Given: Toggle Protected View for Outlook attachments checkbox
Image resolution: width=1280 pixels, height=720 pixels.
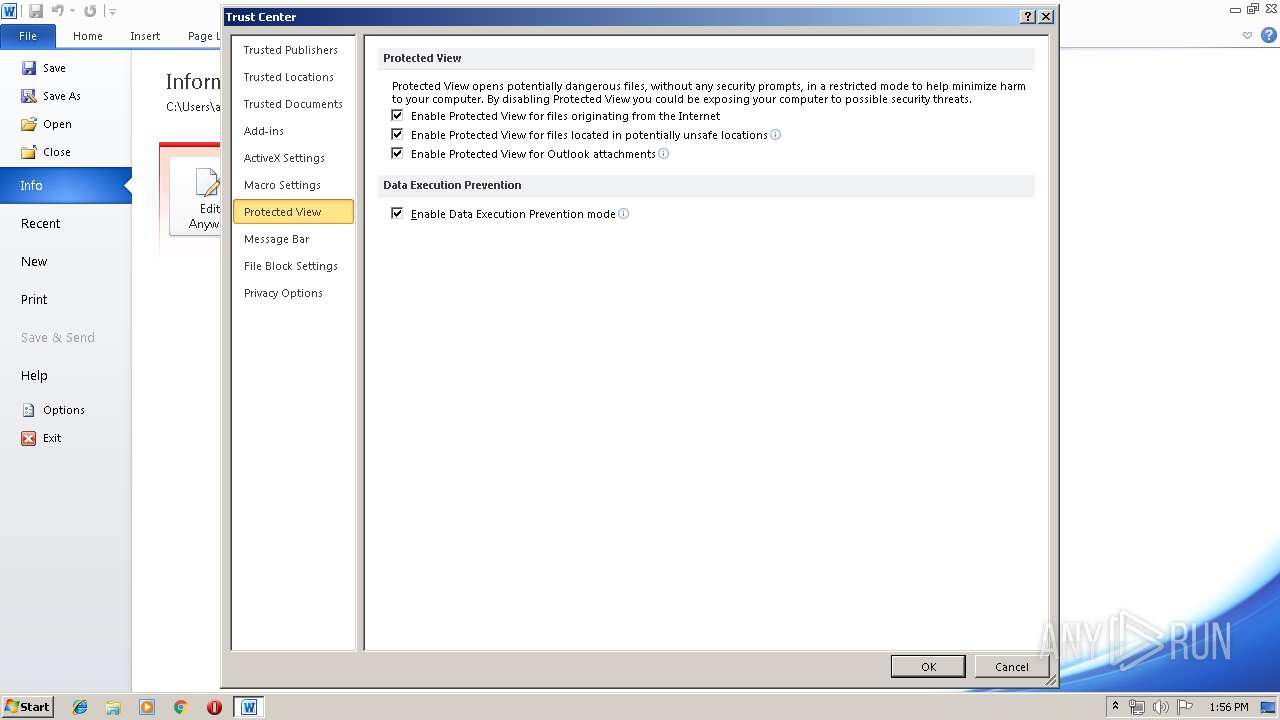Looking at the screenshot, I should pos(397,153).
